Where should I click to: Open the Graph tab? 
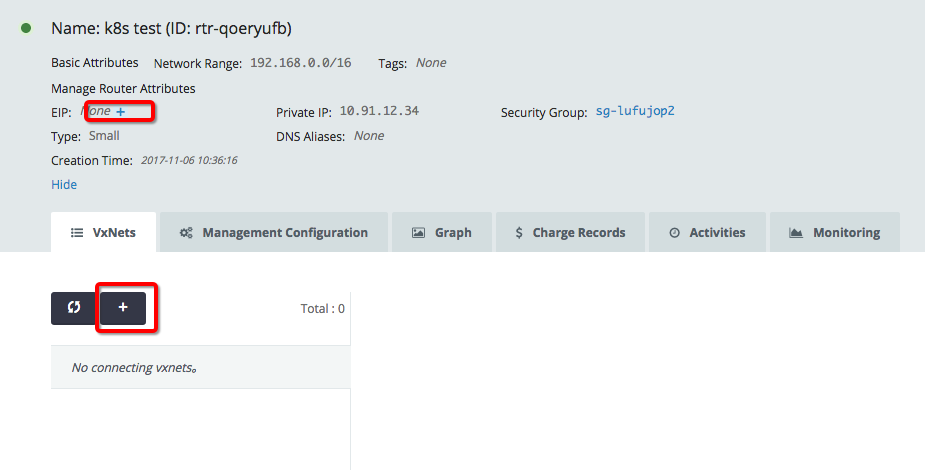pos(442,232)
